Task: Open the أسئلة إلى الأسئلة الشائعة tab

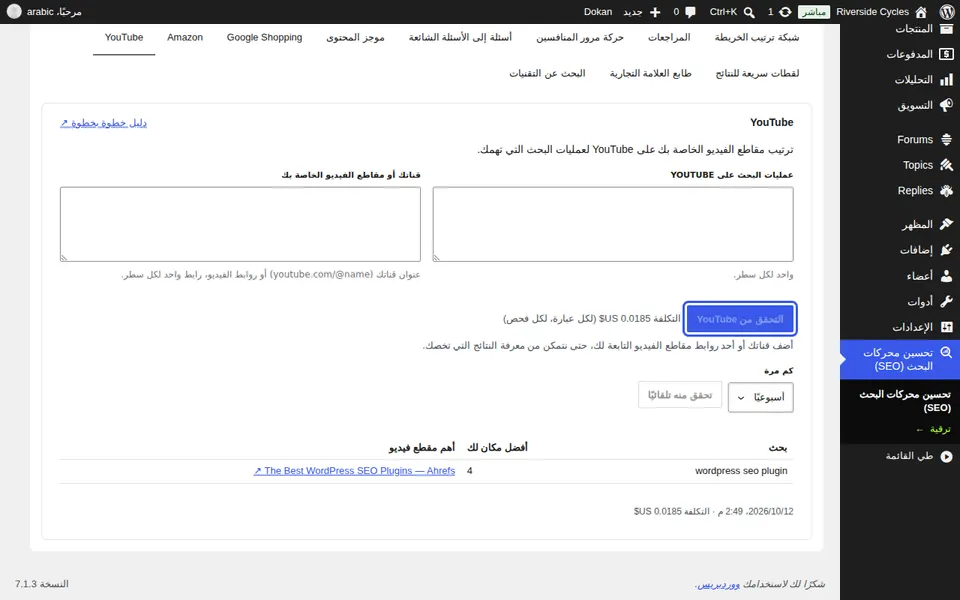Action: [x=460, y=37]
